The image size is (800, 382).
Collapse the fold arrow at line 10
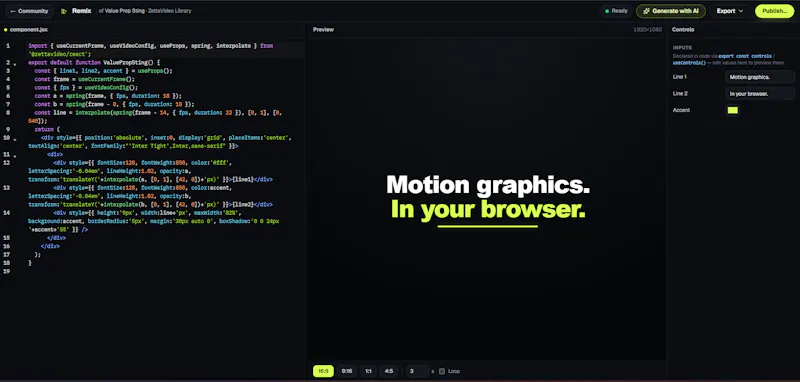pos(15,139)
